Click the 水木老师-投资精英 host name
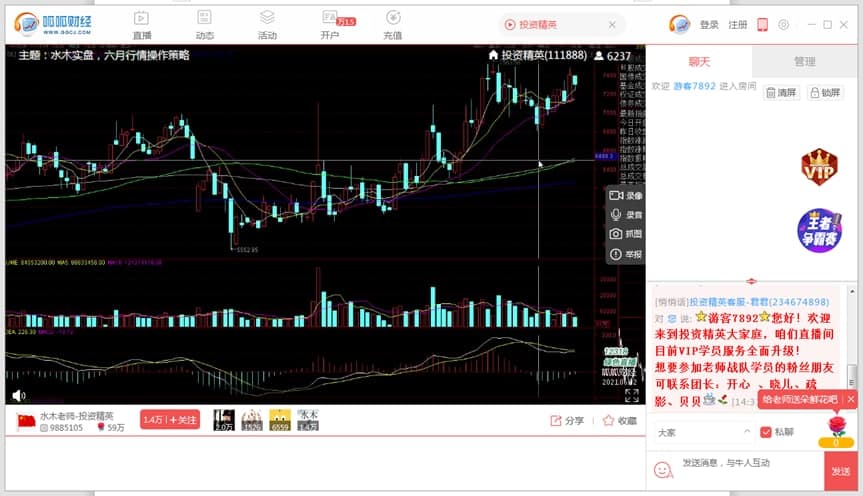This screenshot has height=496, width=863. coord(77,416)
